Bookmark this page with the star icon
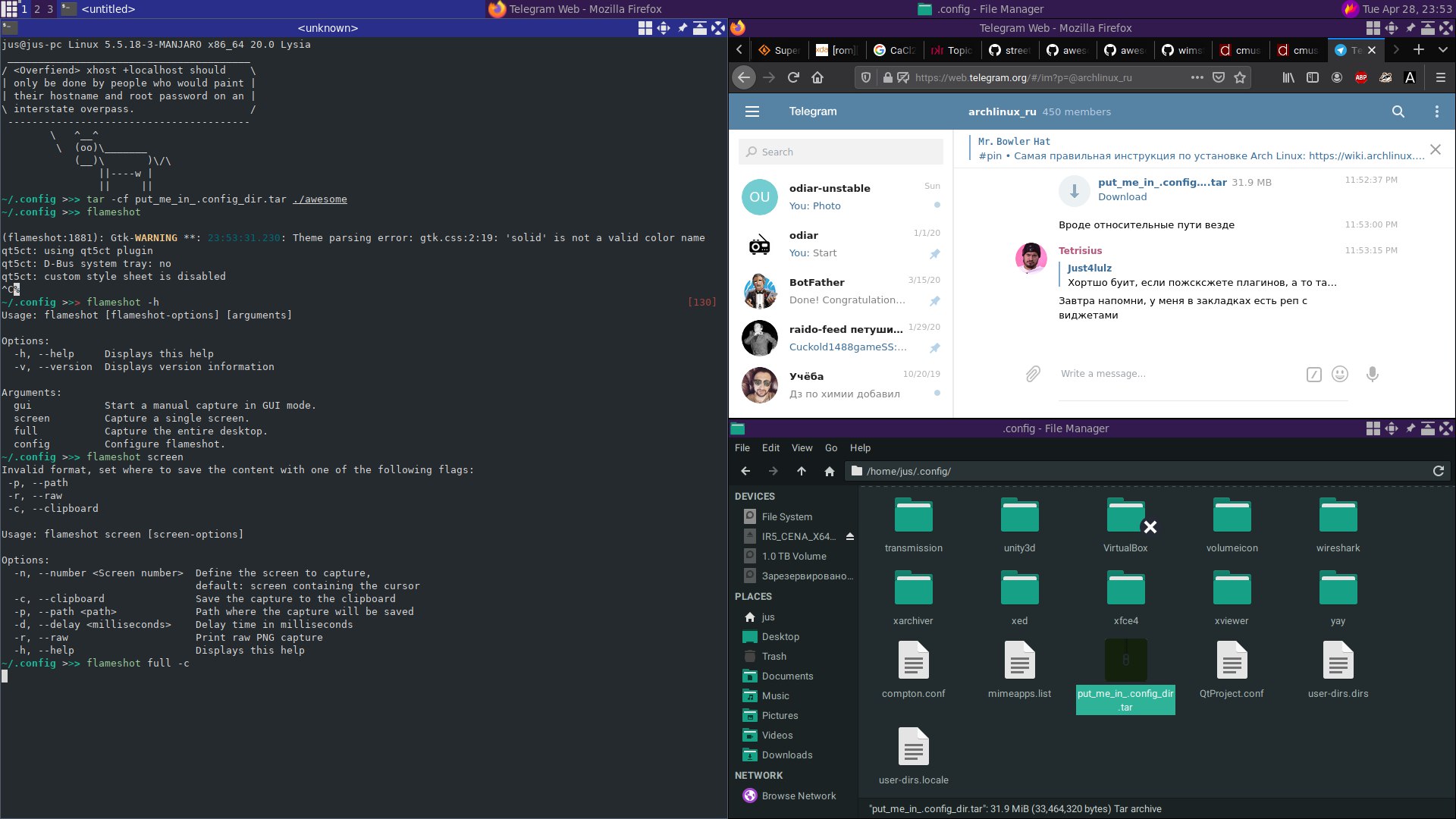 1240,77
